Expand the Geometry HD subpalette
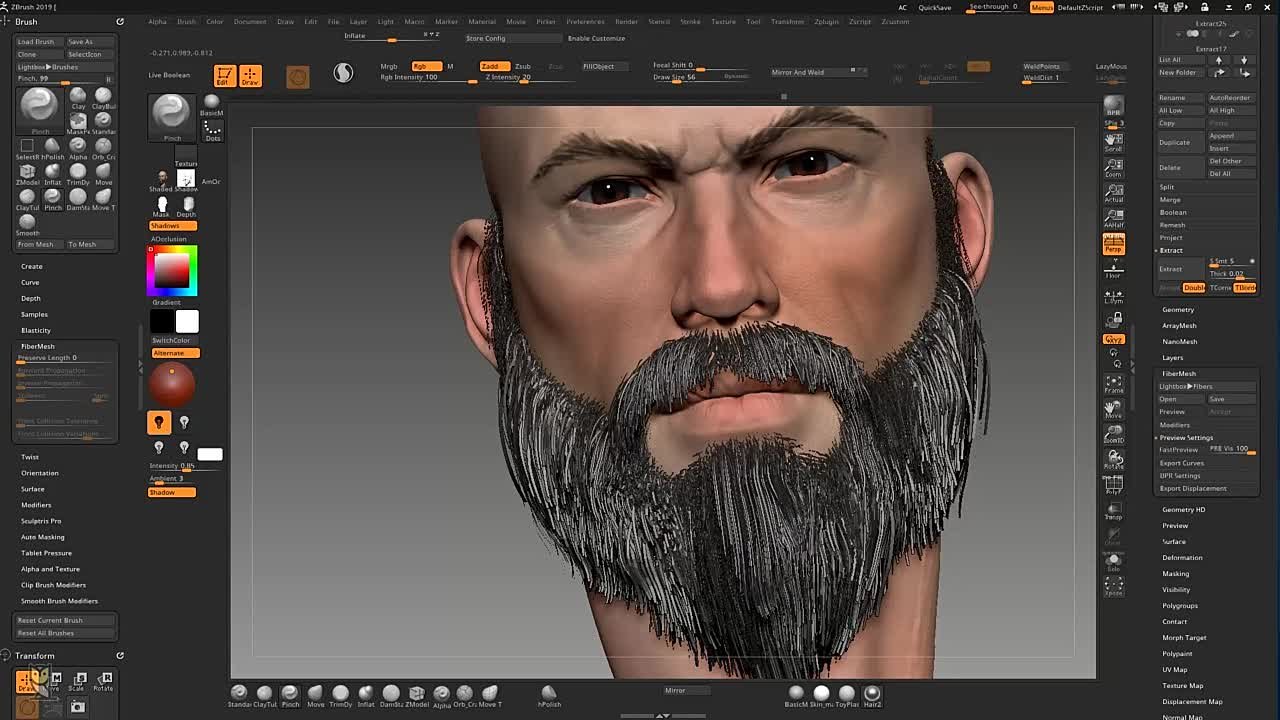Screen dimensions: 1280x720 point(1183,510)
